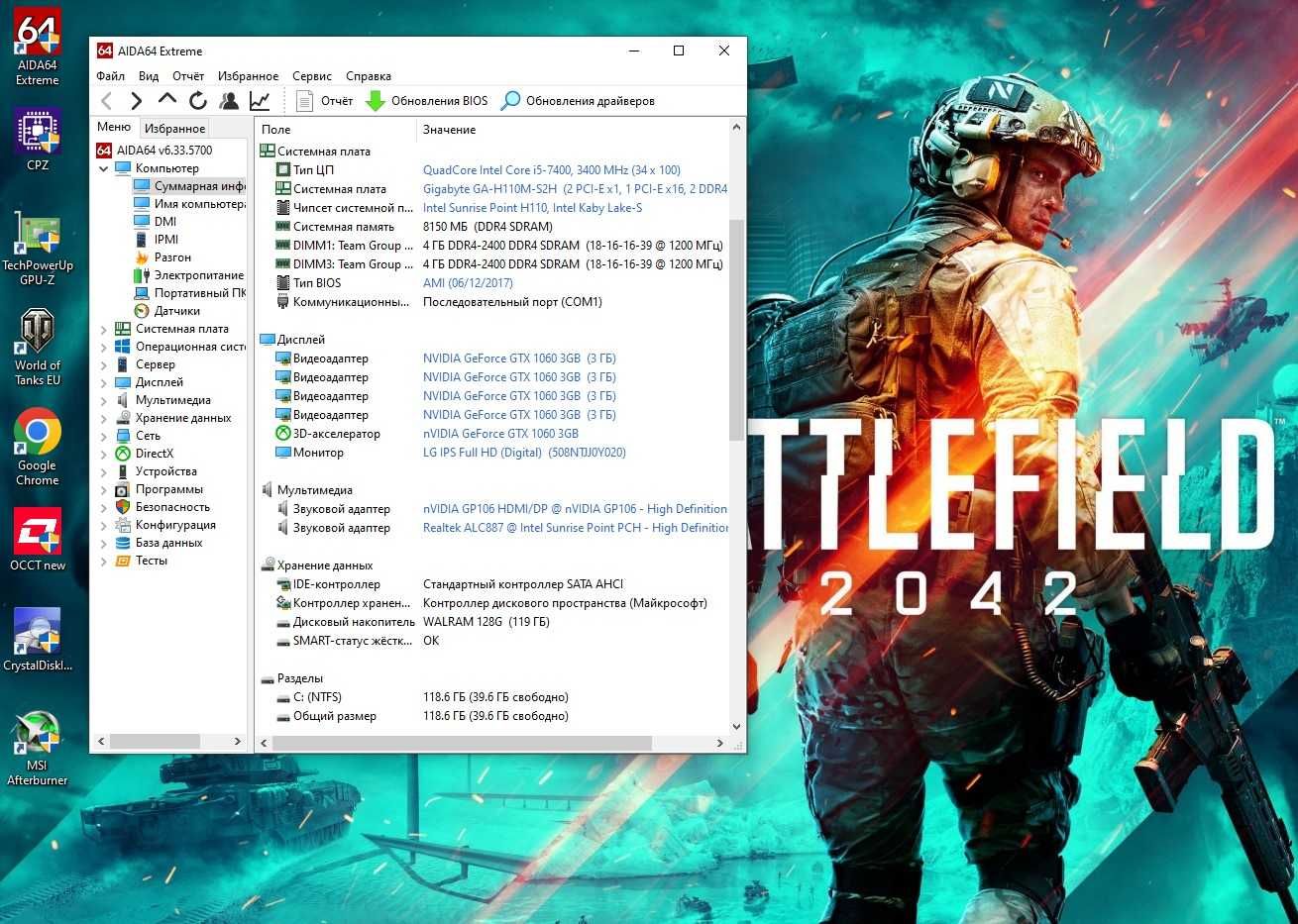The height and width of the screenshot is (924, 1298).
Task: Open Realtek ALC887 sound adapter link
Action: coord(576,528)
